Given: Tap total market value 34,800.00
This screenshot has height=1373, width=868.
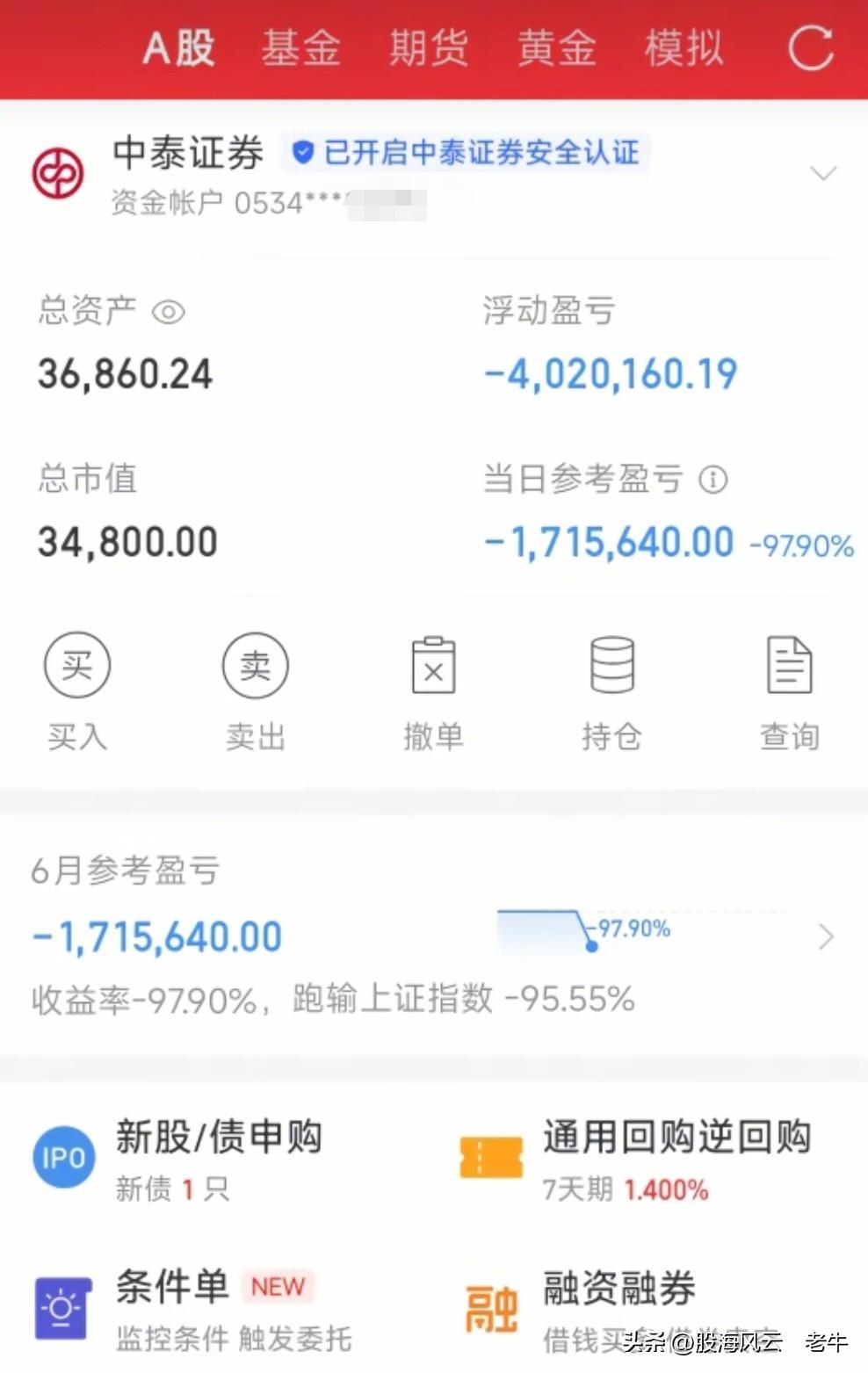Looking at the screenshot, I should 127,542.
